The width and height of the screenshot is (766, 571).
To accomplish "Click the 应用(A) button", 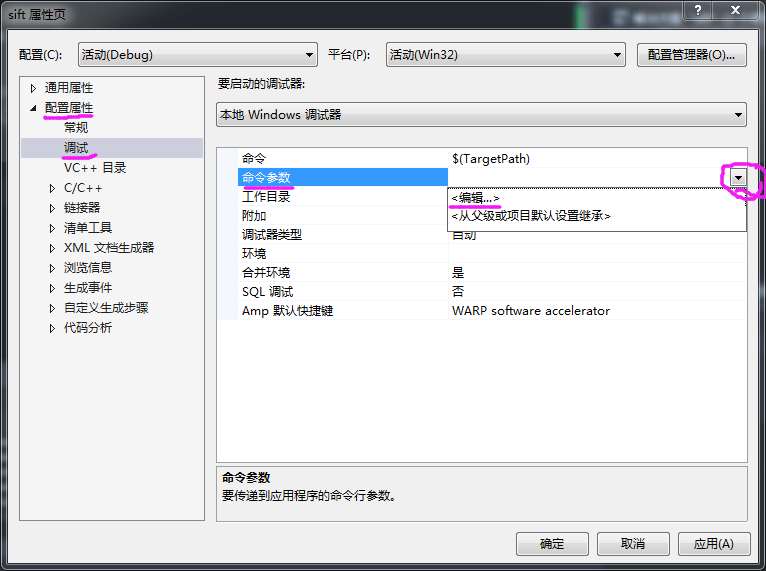I will pyautogui.click(x=714, y=544).
